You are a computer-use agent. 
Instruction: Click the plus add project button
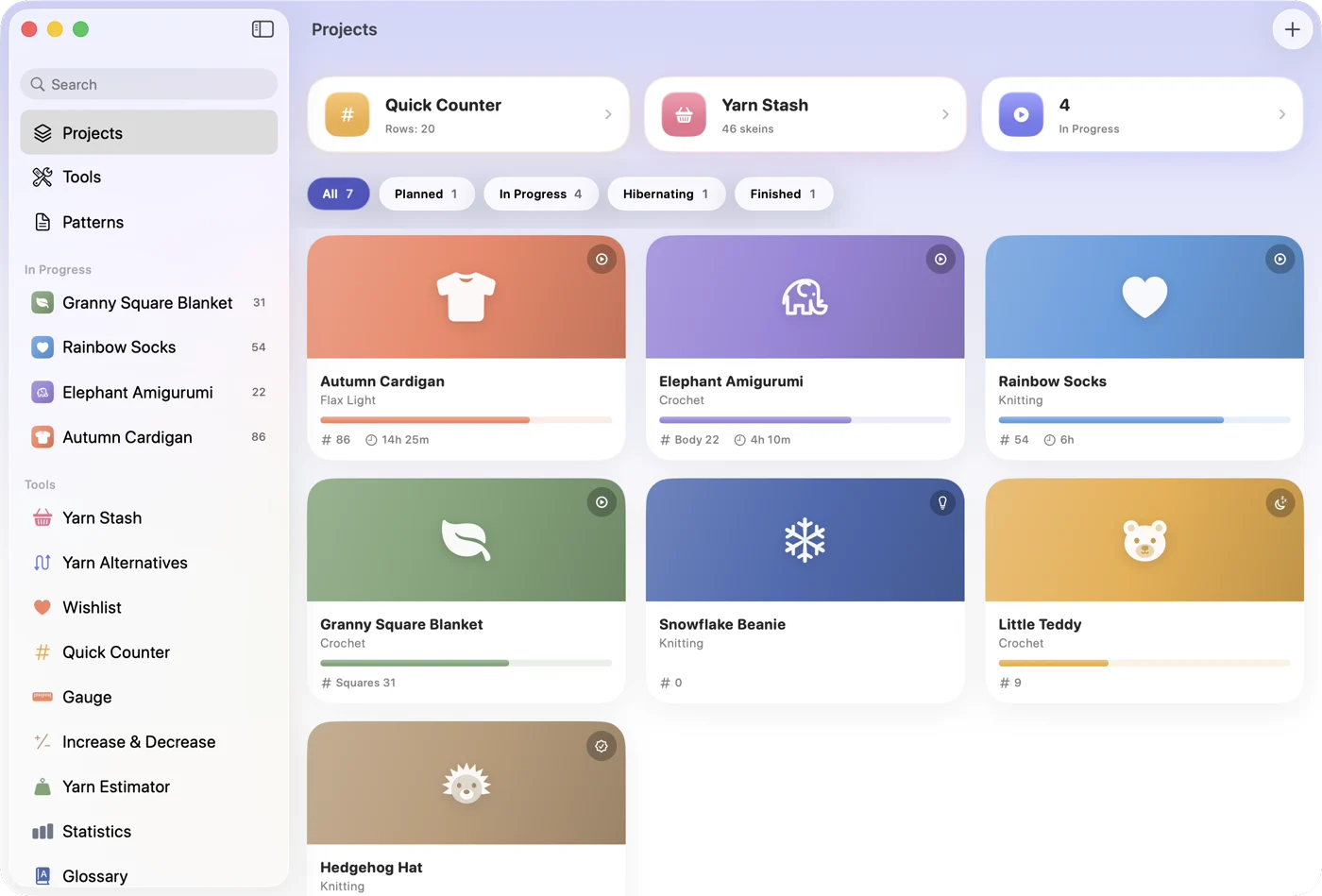1292,29
